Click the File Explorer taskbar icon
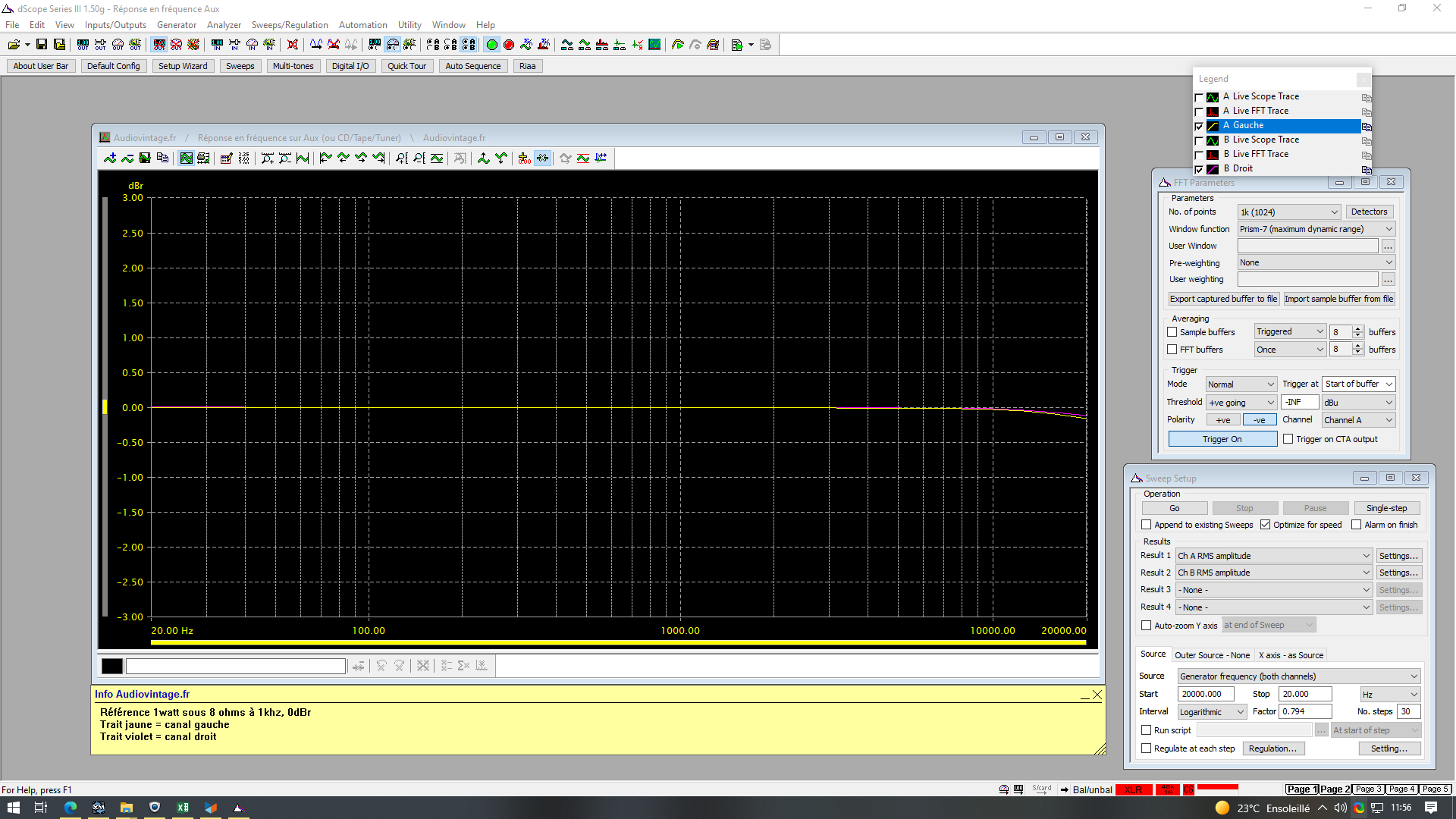The height and width of the screenshot is (819, 1456). [x=127, y=808]
